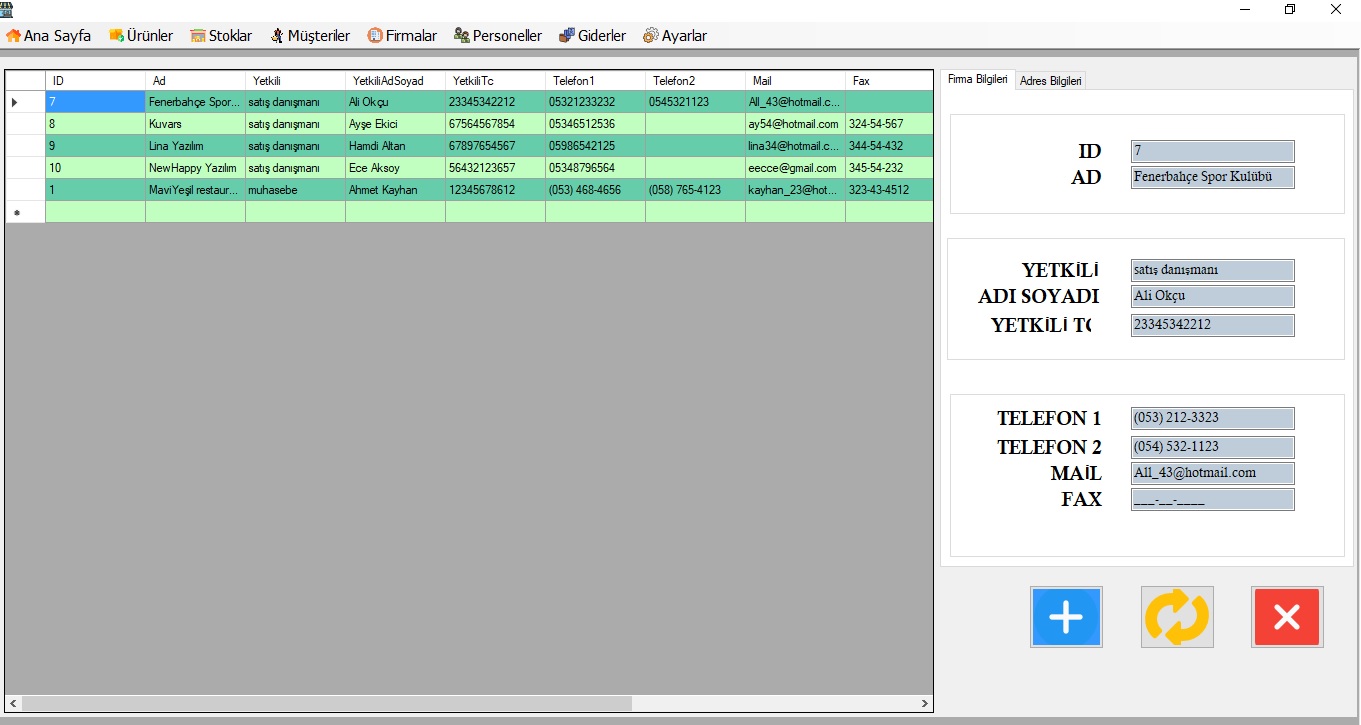
Task: Open the Ayarlar menu
Action: 675,36
